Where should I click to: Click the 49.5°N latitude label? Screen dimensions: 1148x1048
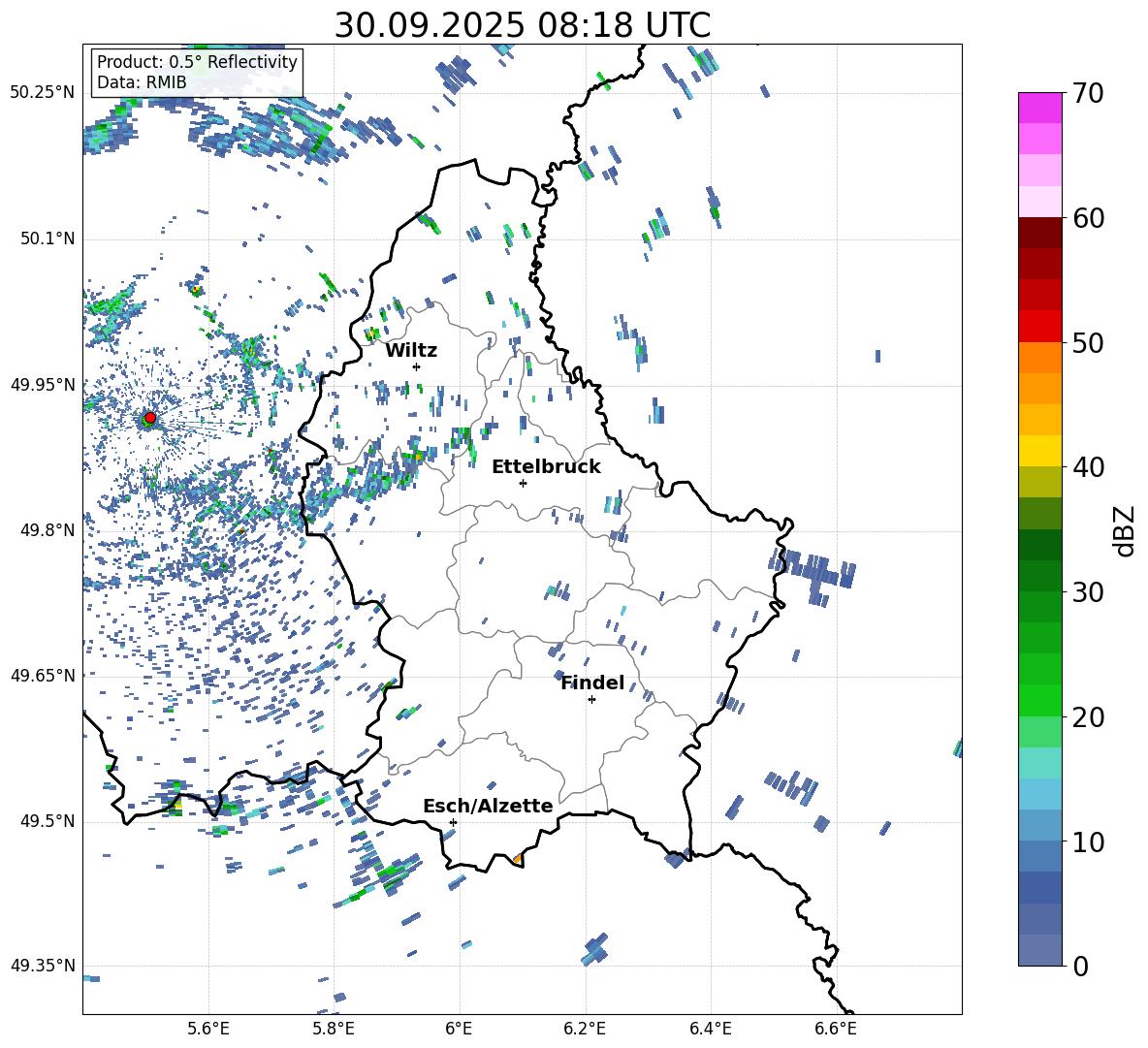(x=48, y=821)
